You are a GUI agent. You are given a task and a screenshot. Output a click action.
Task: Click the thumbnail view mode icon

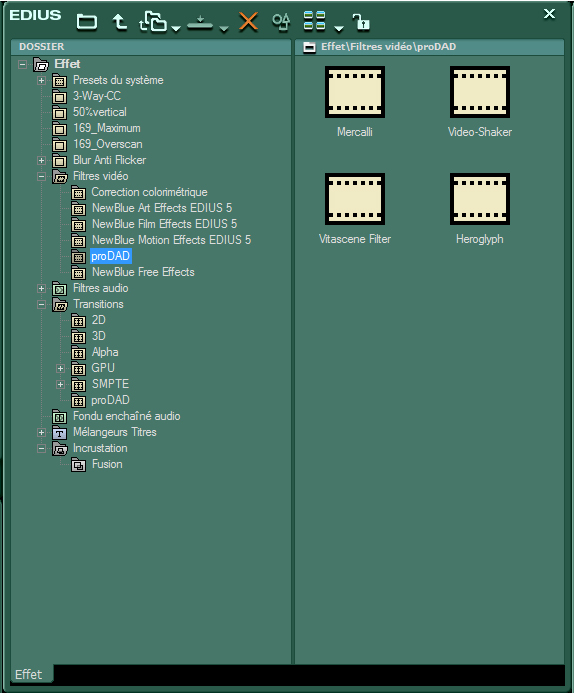click(314, 21)
